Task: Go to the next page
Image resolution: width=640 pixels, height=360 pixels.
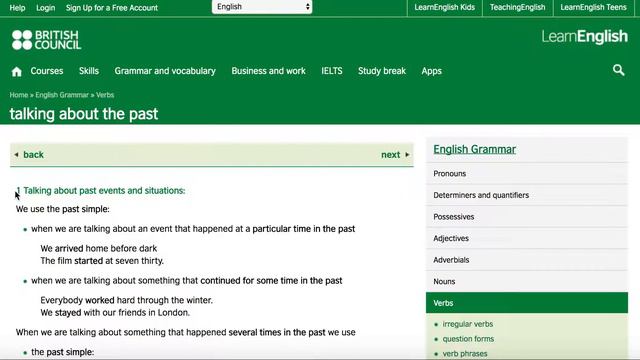Action: 390,155
